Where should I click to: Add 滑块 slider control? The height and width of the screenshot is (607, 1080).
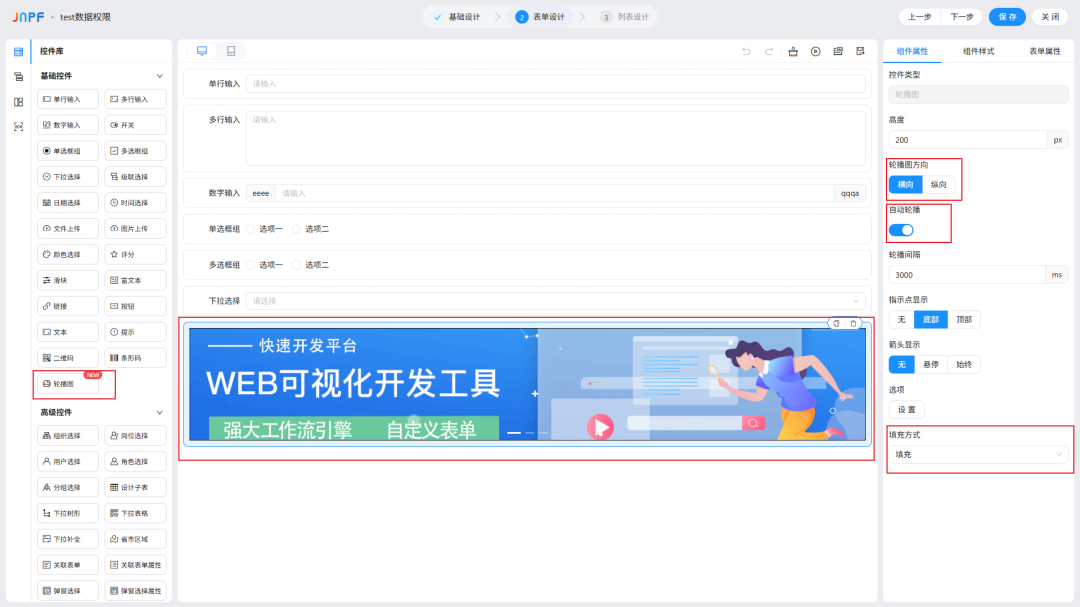[68, 280]
